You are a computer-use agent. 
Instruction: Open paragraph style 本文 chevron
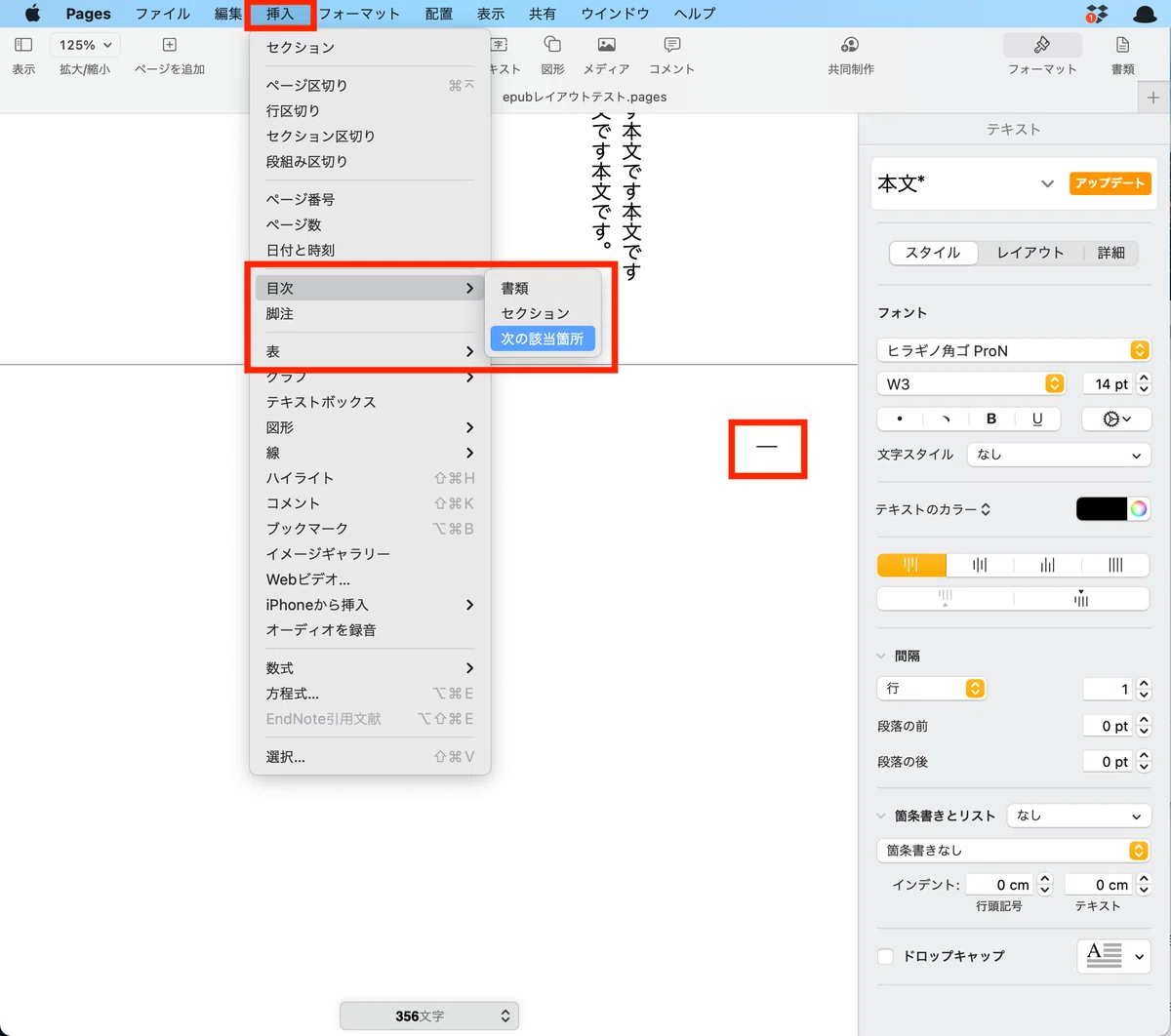(x=1047, y=183)
